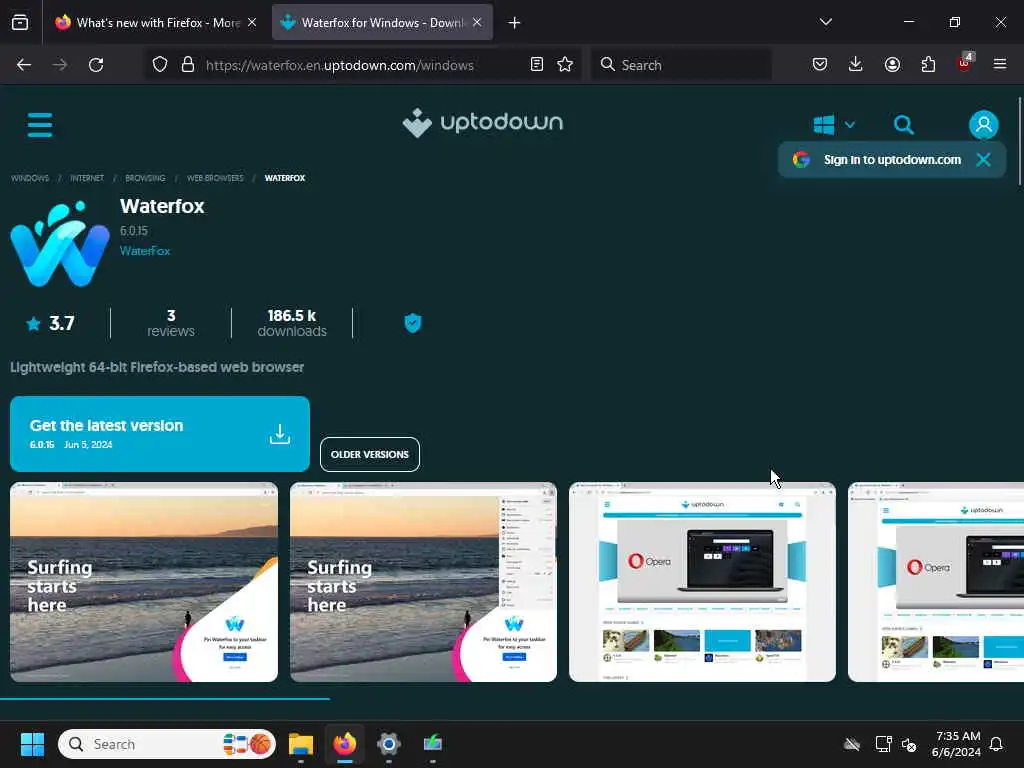1024x768 pixels.
Task: Open fourth partially visible Opera screenshot
Action: [936, 582]
